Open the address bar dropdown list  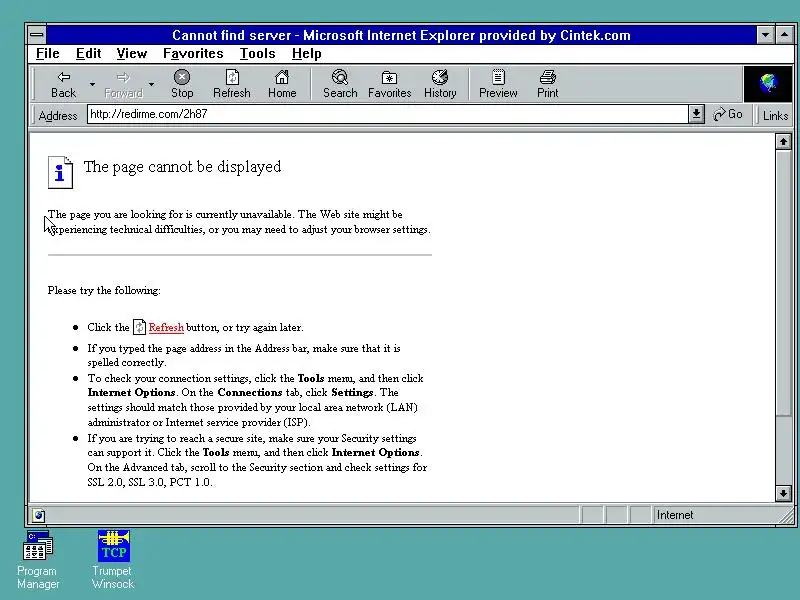click(x=696, y=114)
